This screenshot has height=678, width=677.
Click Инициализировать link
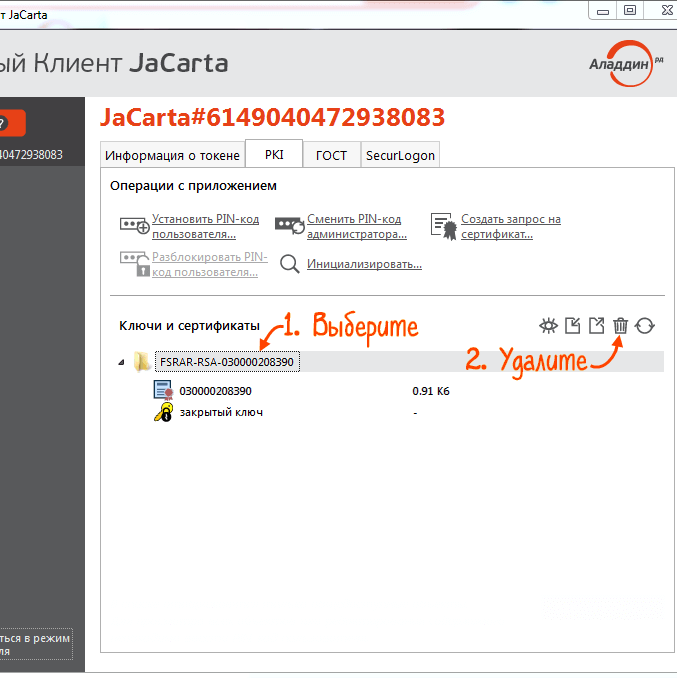tap(364, 264)
